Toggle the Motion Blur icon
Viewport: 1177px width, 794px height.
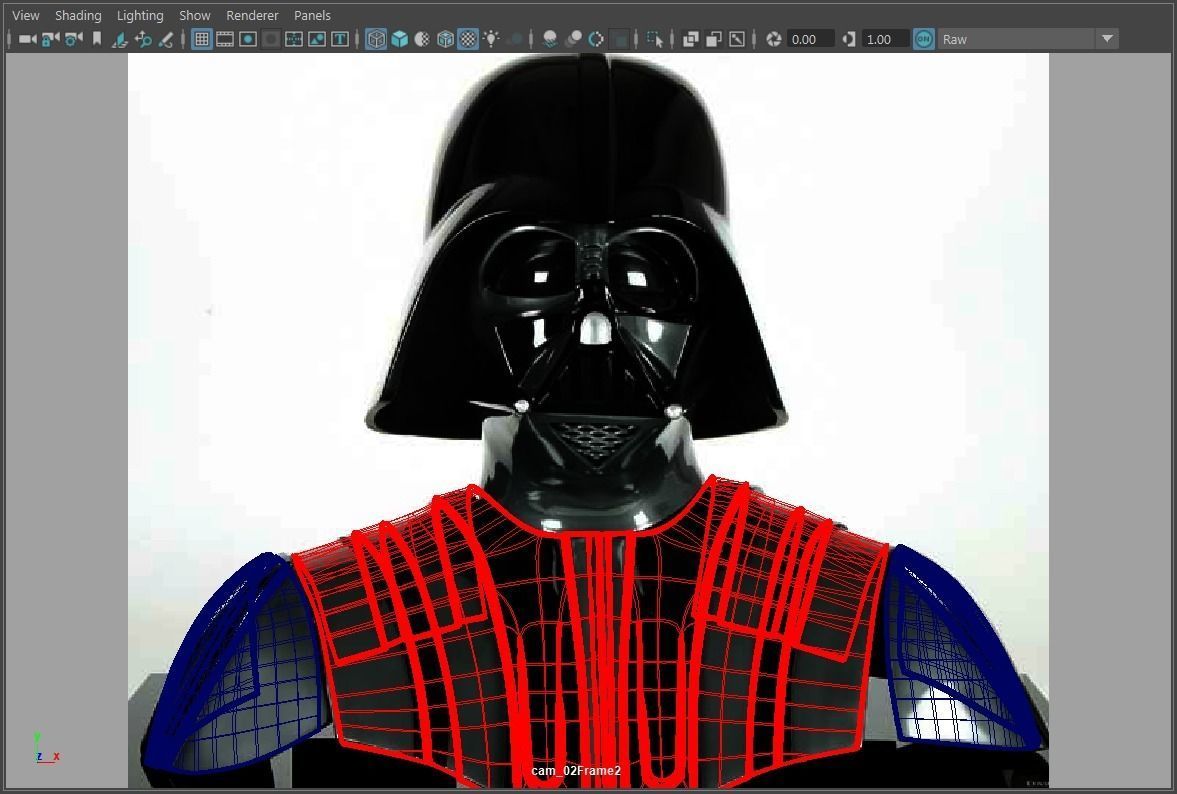tap(573, 39)
